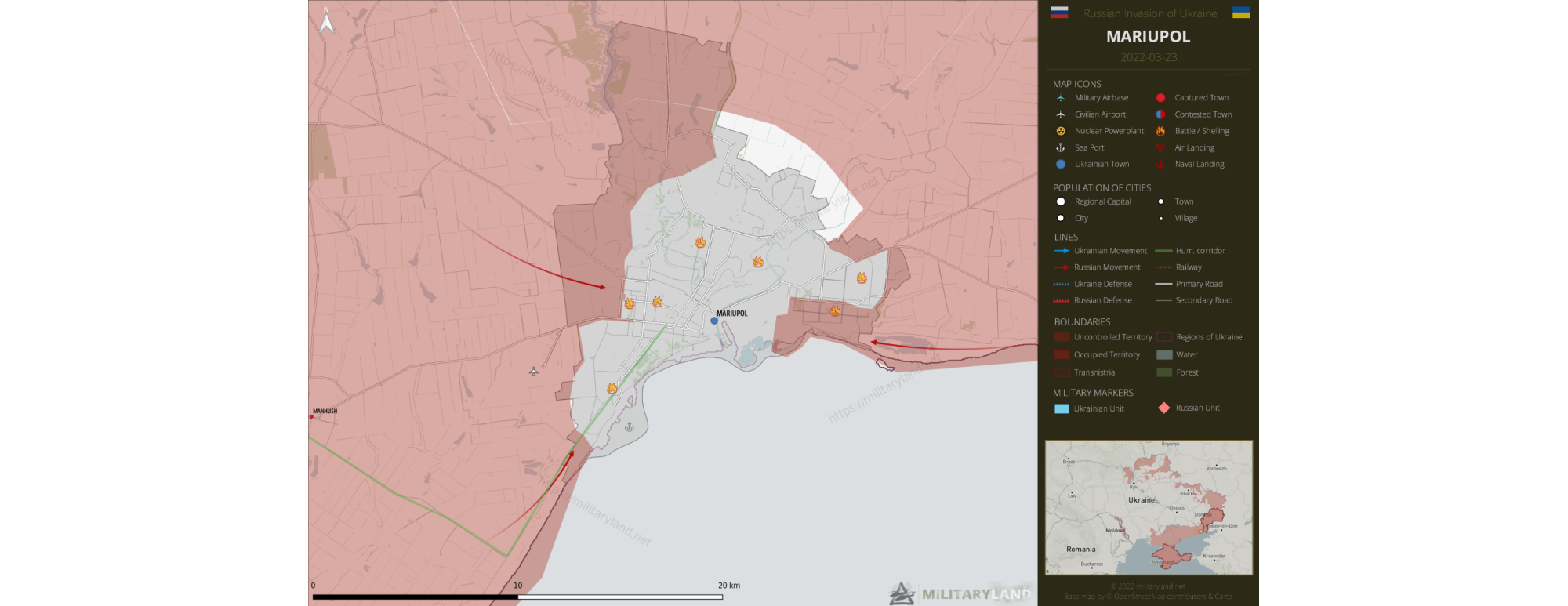Screen dimensions: 1568x606
Task: Click the 'Romania' label in inset map
Action: point(1081,550)
